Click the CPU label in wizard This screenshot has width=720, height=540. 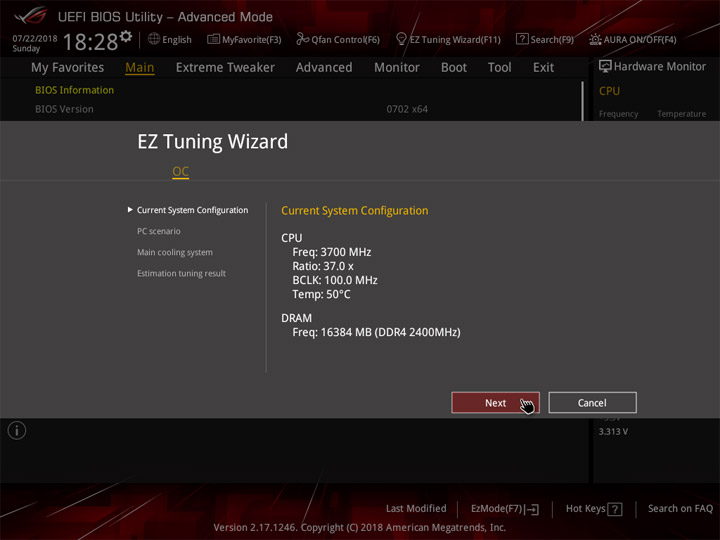click(292, 238)
